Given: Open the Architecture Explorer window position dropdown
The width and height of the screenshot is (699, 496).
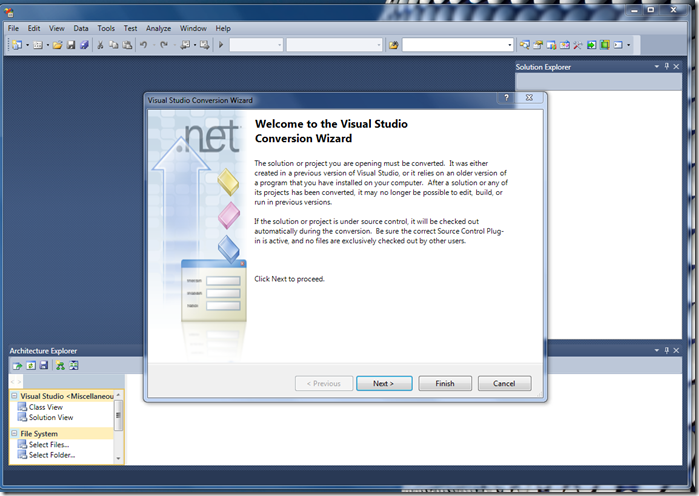Looking at the screenshot, I should coord(657,350).
